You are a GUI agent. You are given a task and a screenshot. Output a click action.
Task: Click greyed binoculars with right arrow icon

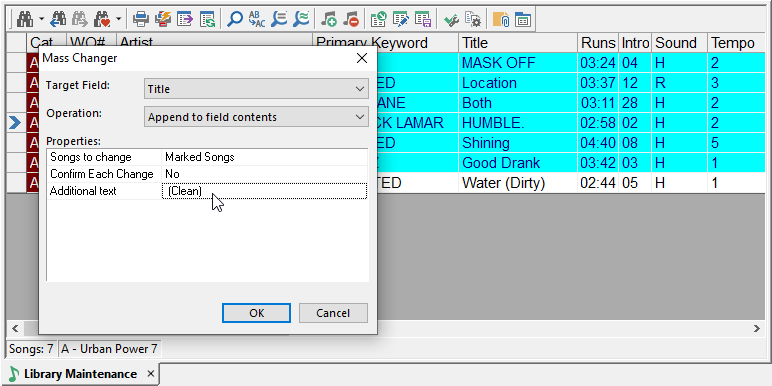pos(80,20)
